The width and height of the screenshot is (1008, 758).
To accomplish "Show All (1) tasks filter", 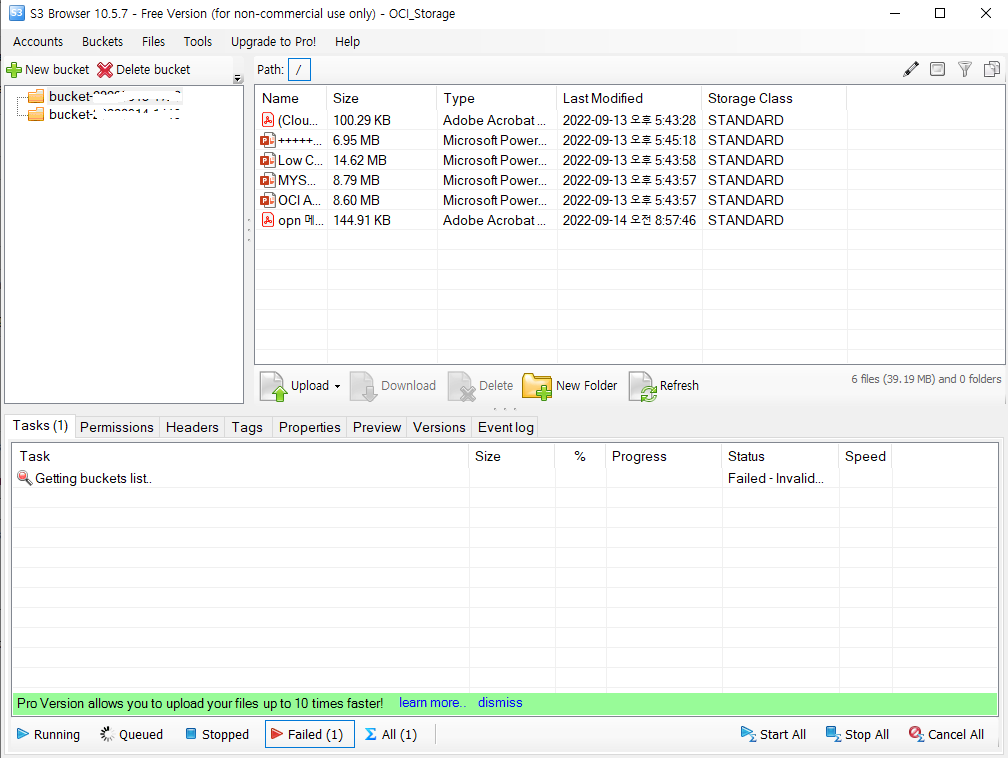I will [x=391, y=734].
